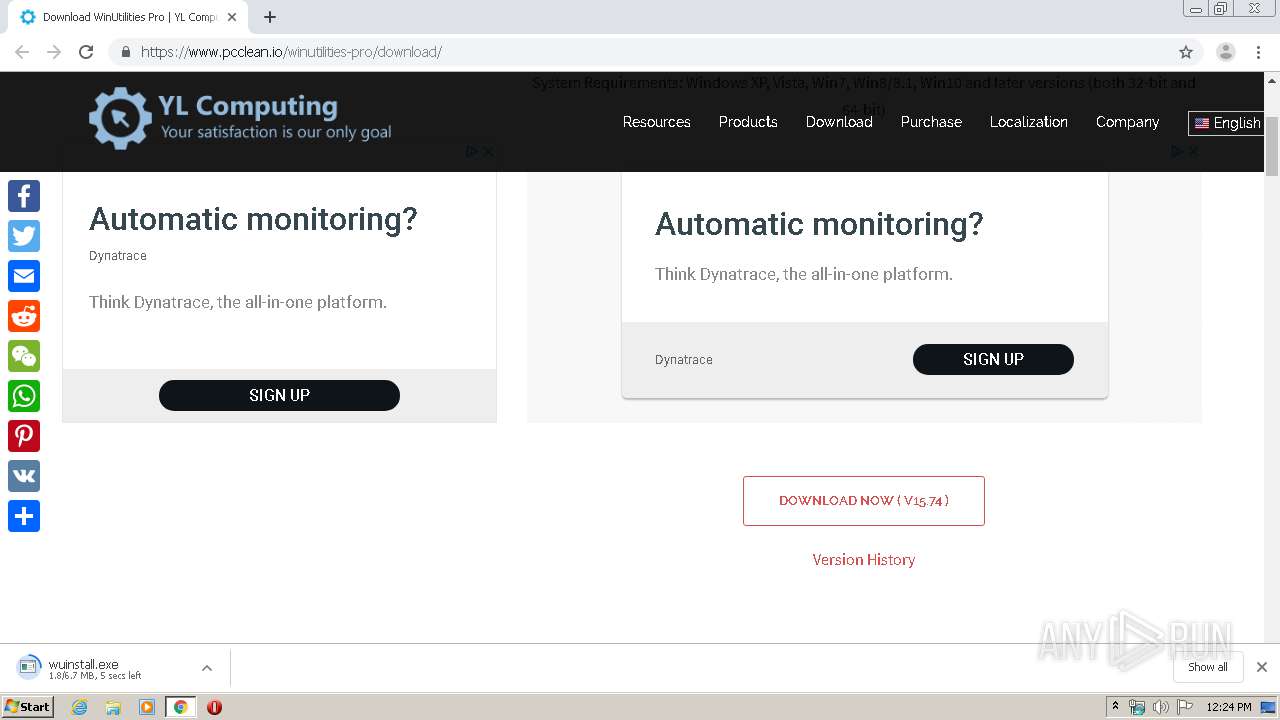1280x720 pixels.
Task: Close the downloads bar
Action: (1262, 667)
